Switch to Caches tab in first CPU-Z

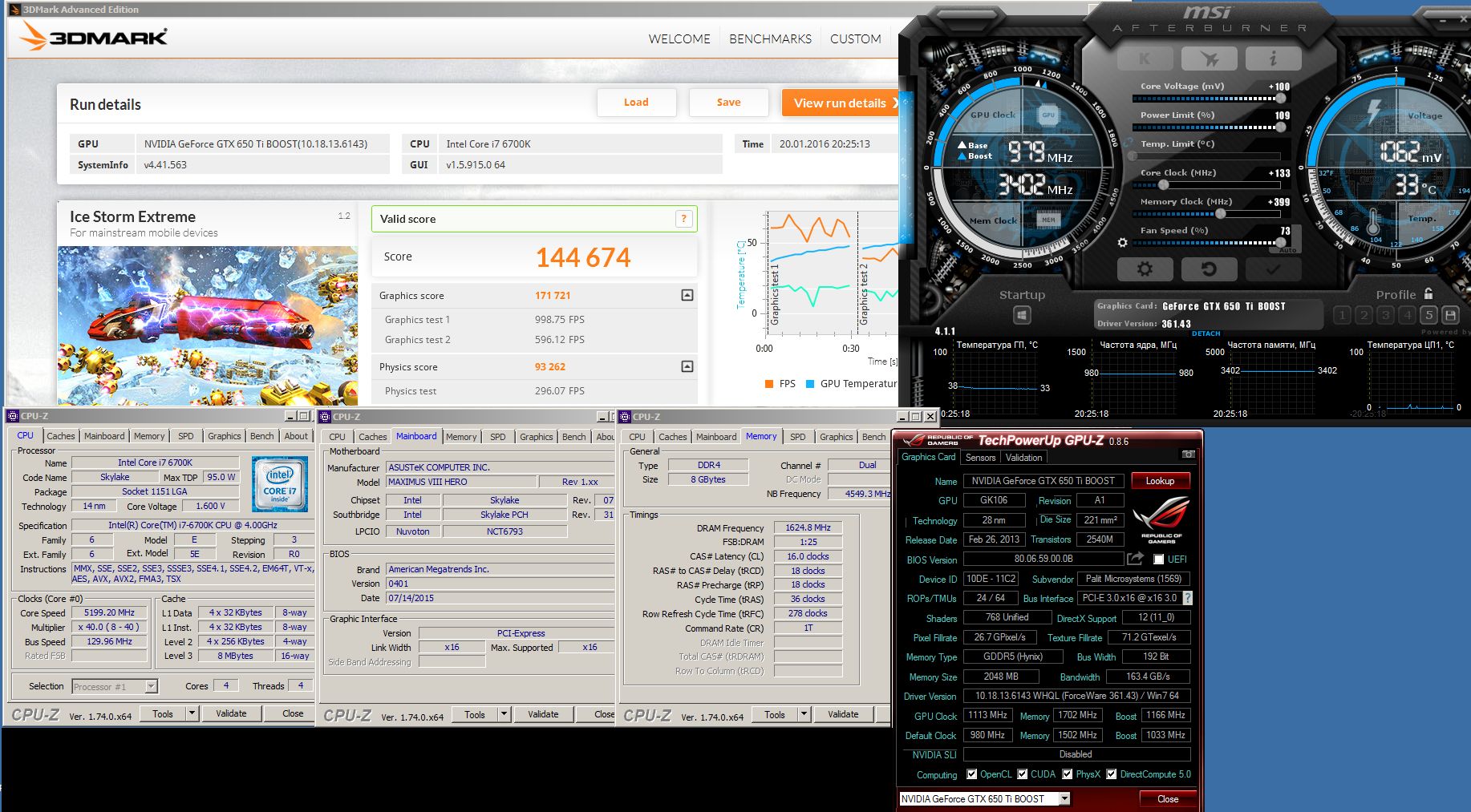click(61, 436)
